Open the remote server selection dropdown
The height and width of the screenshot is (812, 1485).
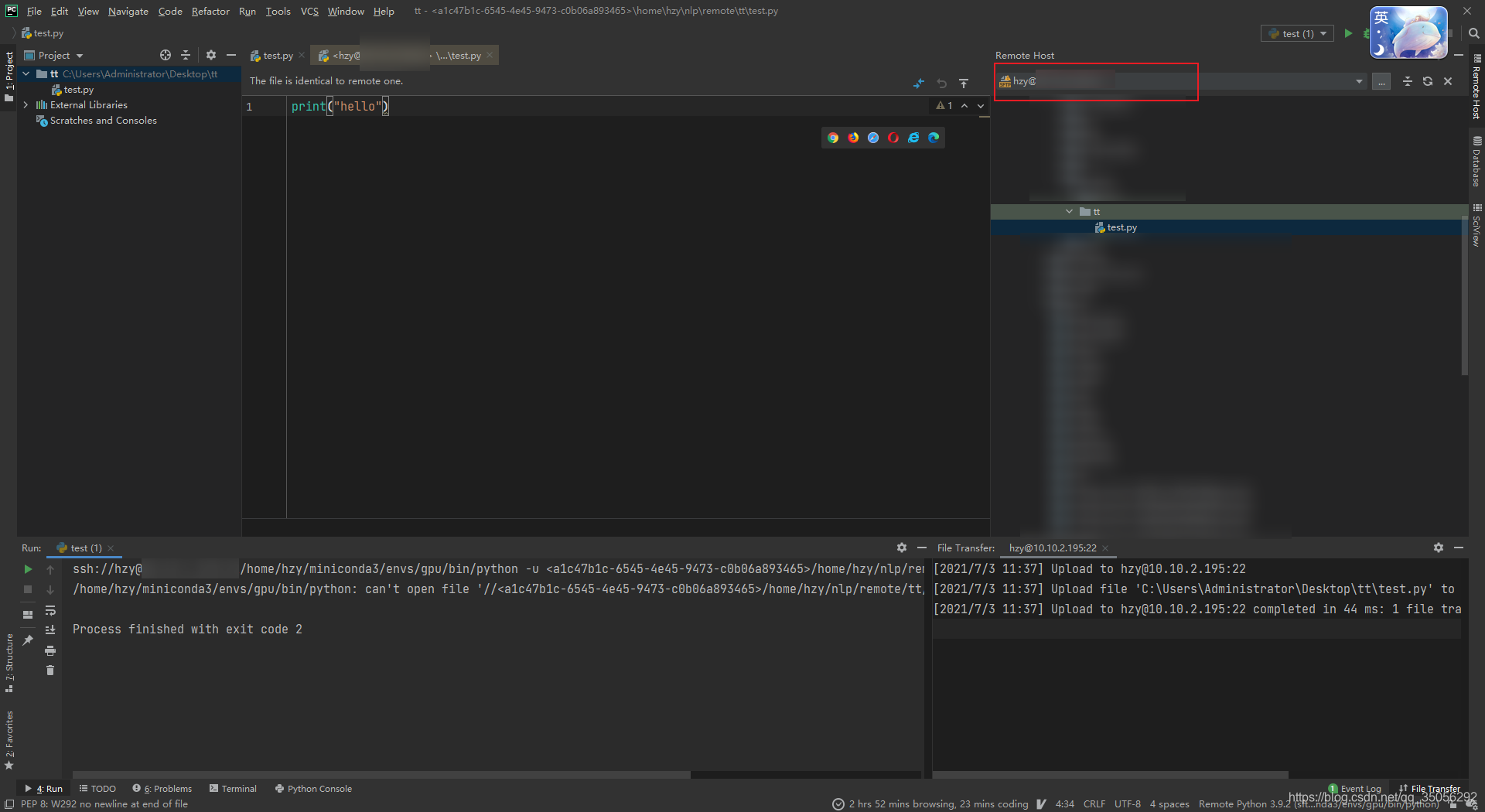tap(1359, 81)
